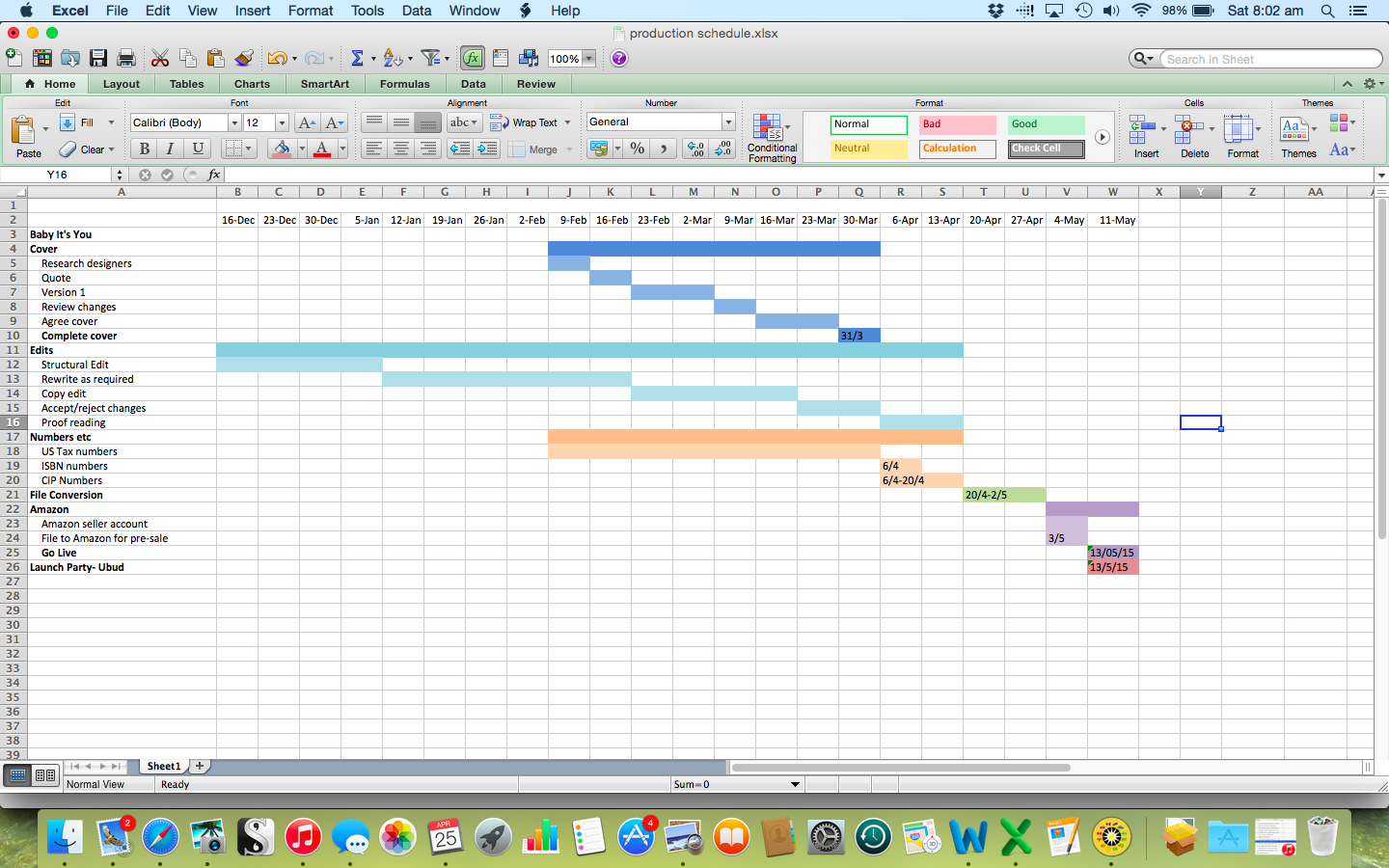
Task: Select the Format Painter brush
Action: [244, 59]
